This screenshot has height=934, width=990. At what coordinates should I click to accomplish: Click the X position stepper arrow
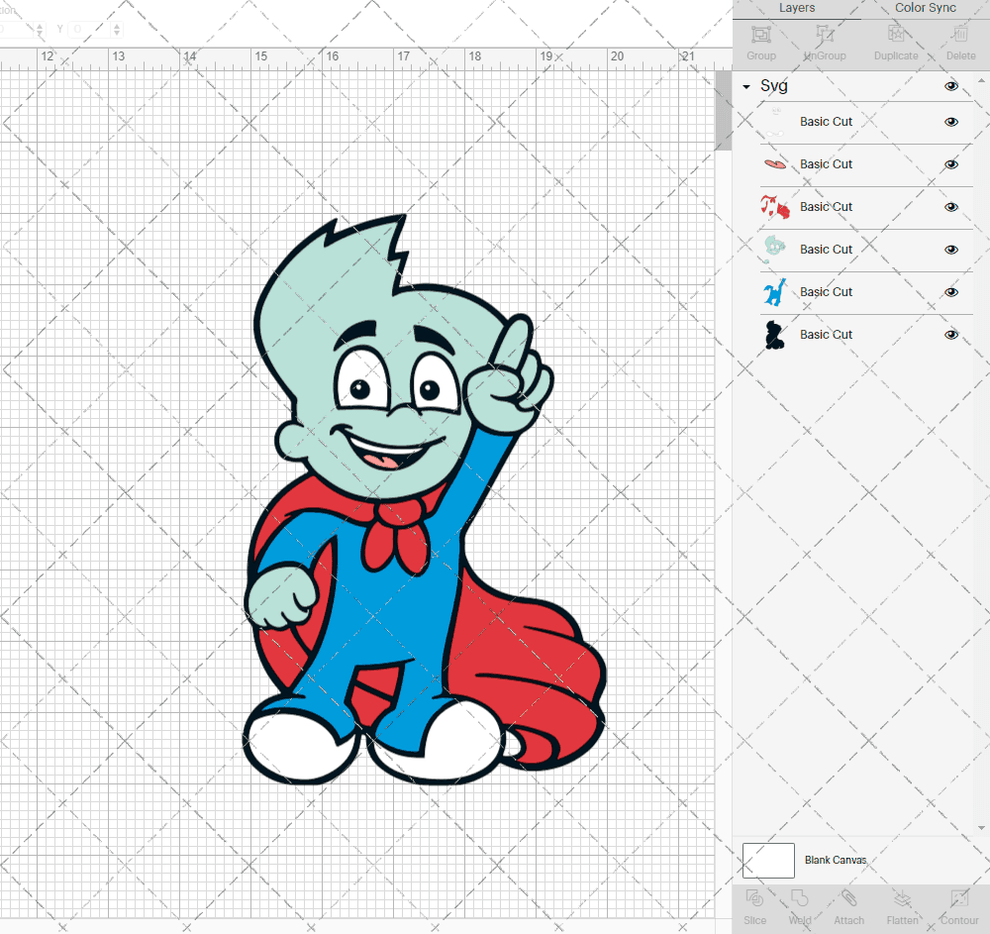[x=40, y=27]
